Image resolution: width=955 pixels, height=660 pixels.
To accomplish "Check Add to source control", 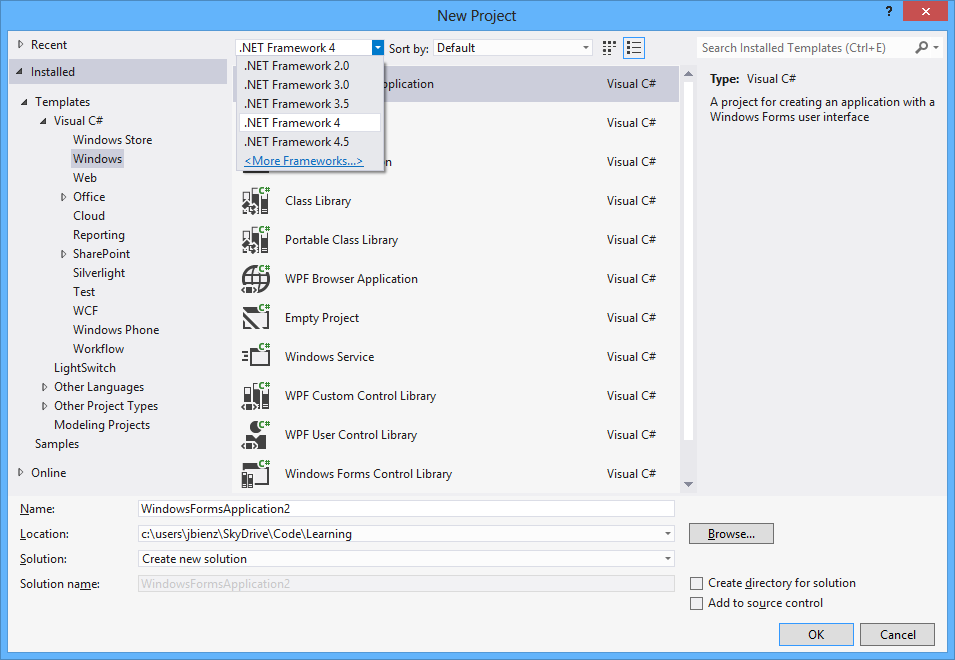I will click(696, 603).
